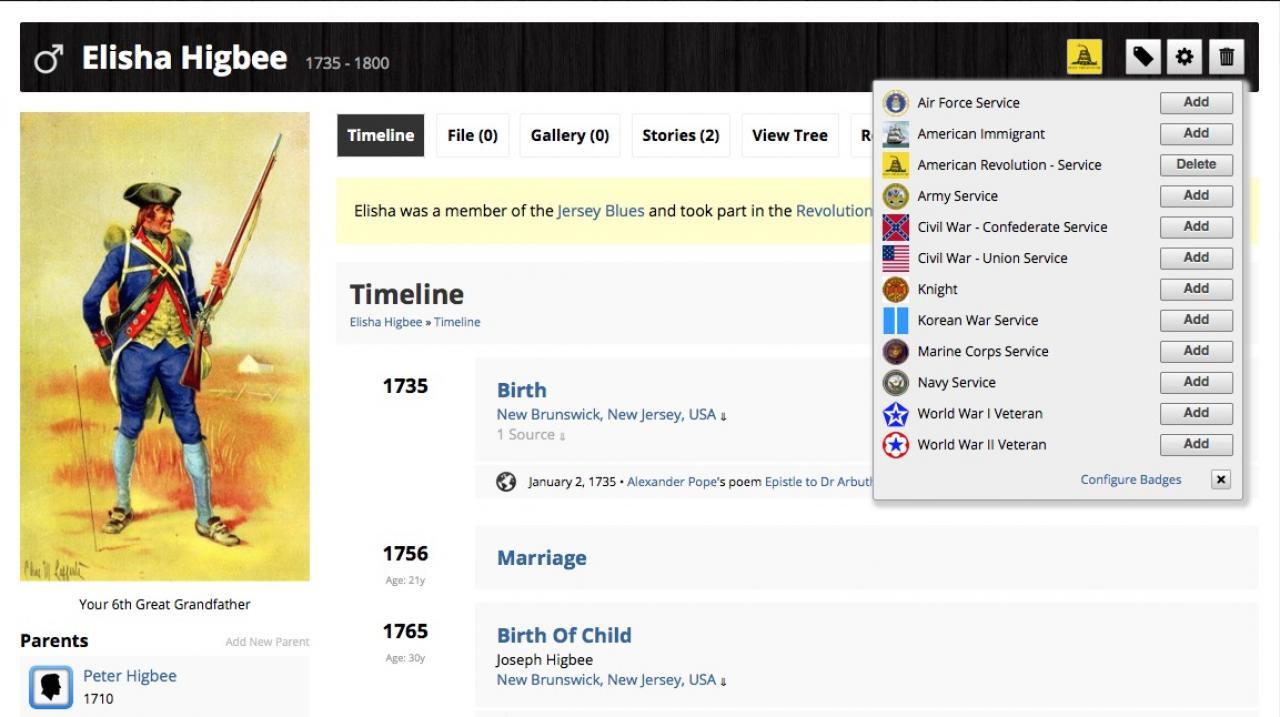Add the Marine Corps Service badge
The height and width of the screenshot is (717, 1280).
[1196, 350]
